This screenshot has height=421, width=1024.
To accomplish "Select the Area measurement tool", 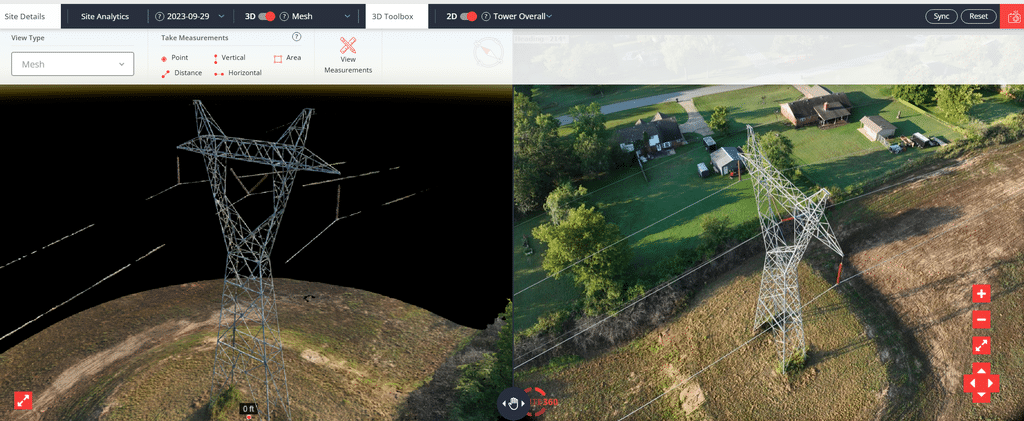I will (x=287, y=58).
